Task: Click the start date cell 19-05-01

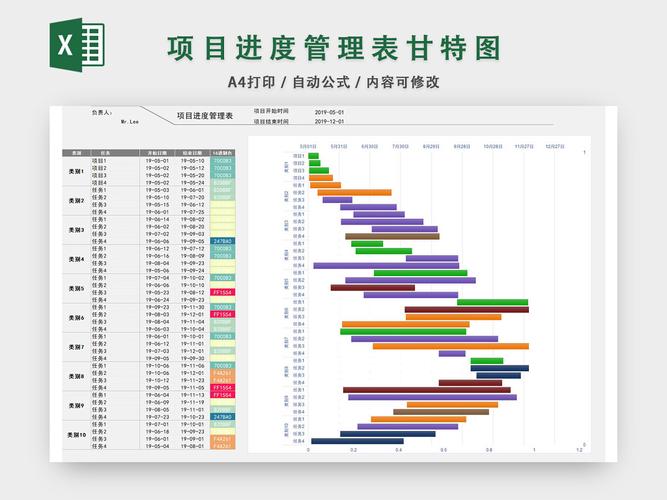Action: (157, 161)
